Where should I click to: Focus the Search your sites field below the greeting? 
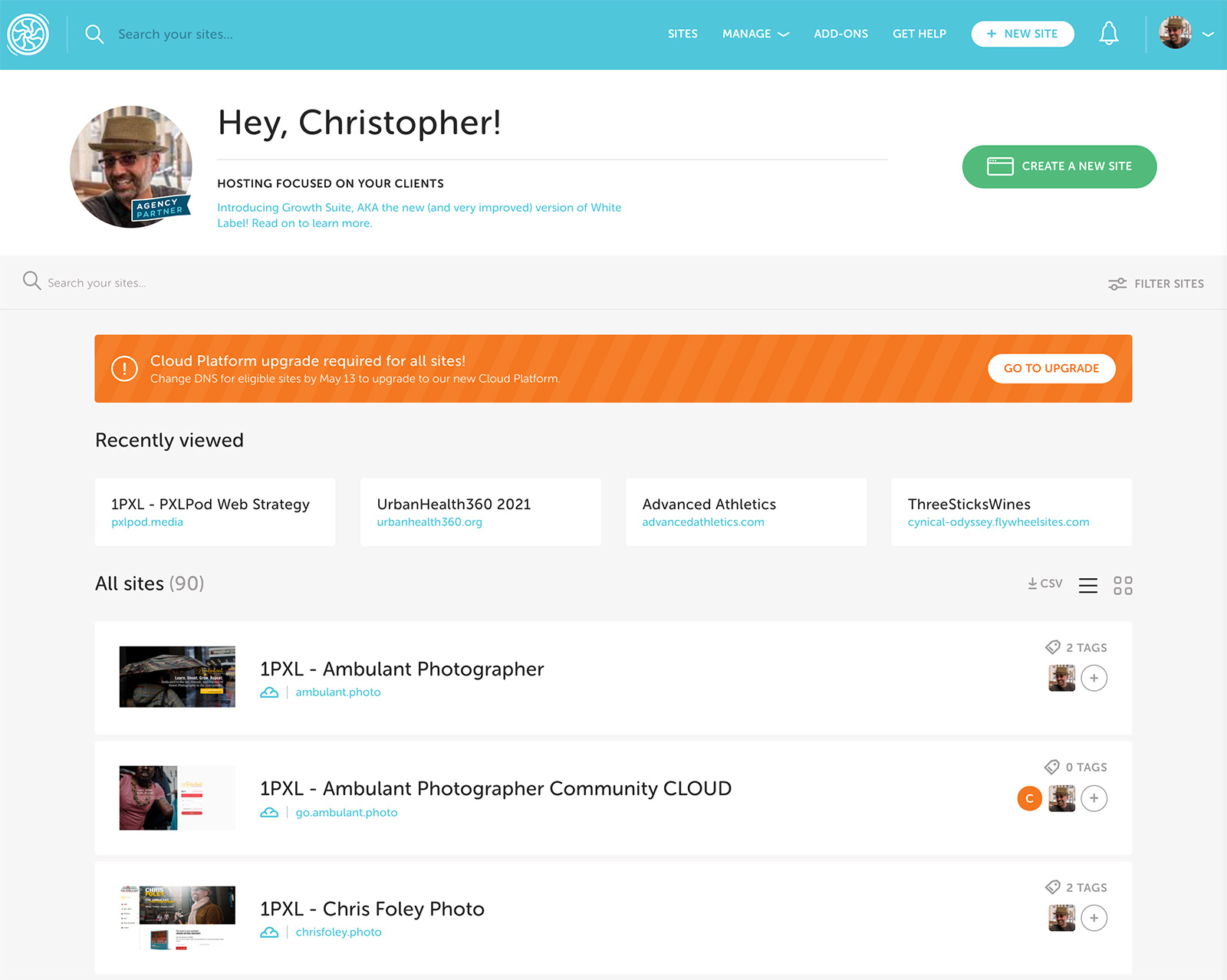pyautogui.click(x=97, y=283)
